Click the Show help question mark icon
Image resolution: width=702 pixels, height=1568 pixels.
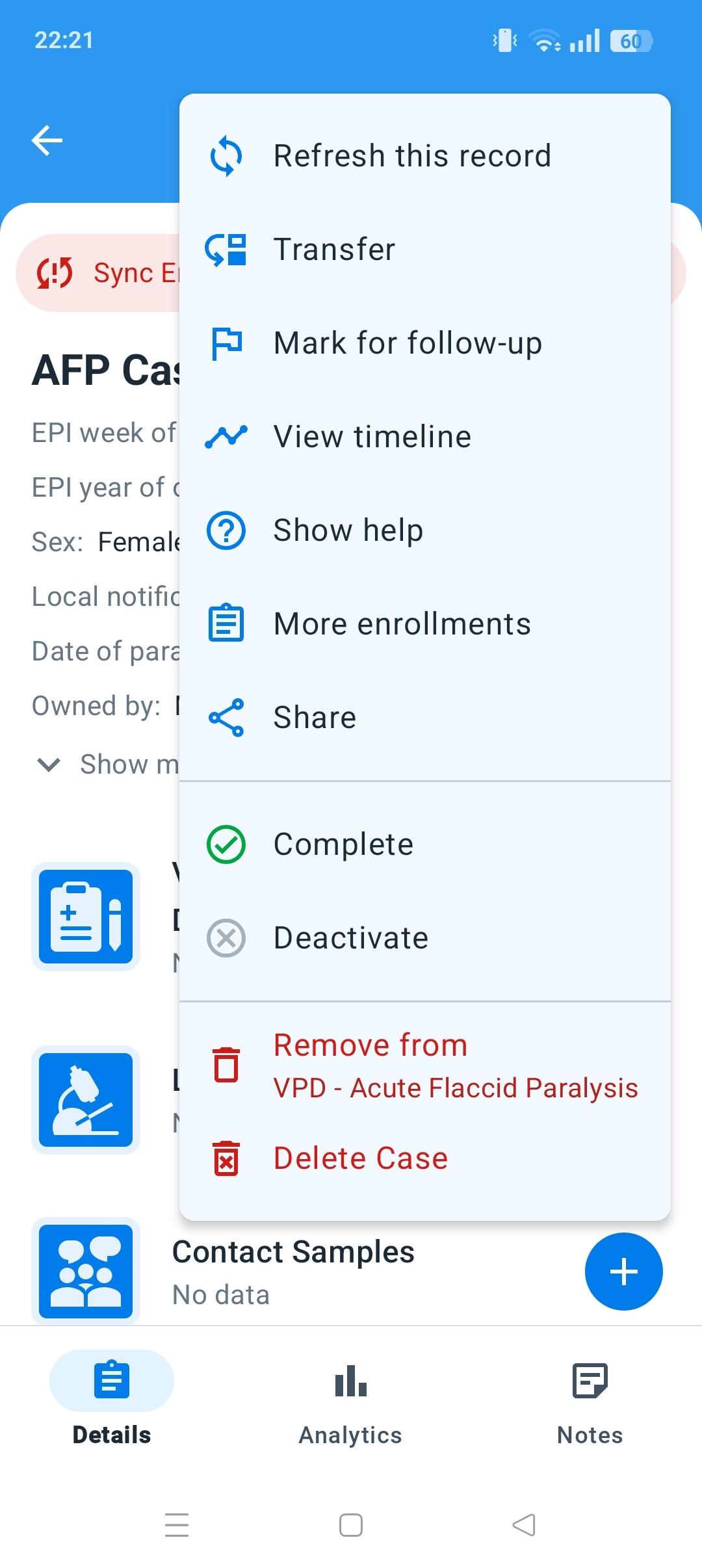click(226, 530)
